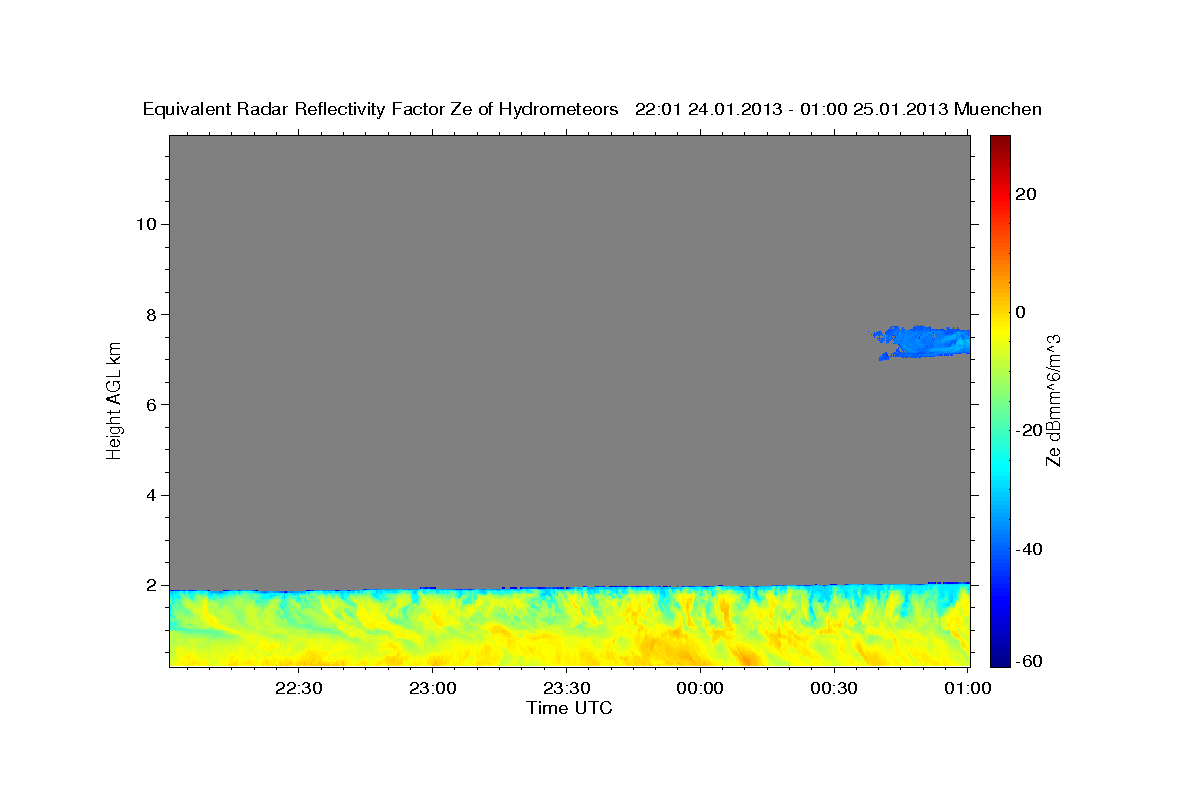Click the '01:00' time tick label

pyautogui.click(x=968, y=688)
